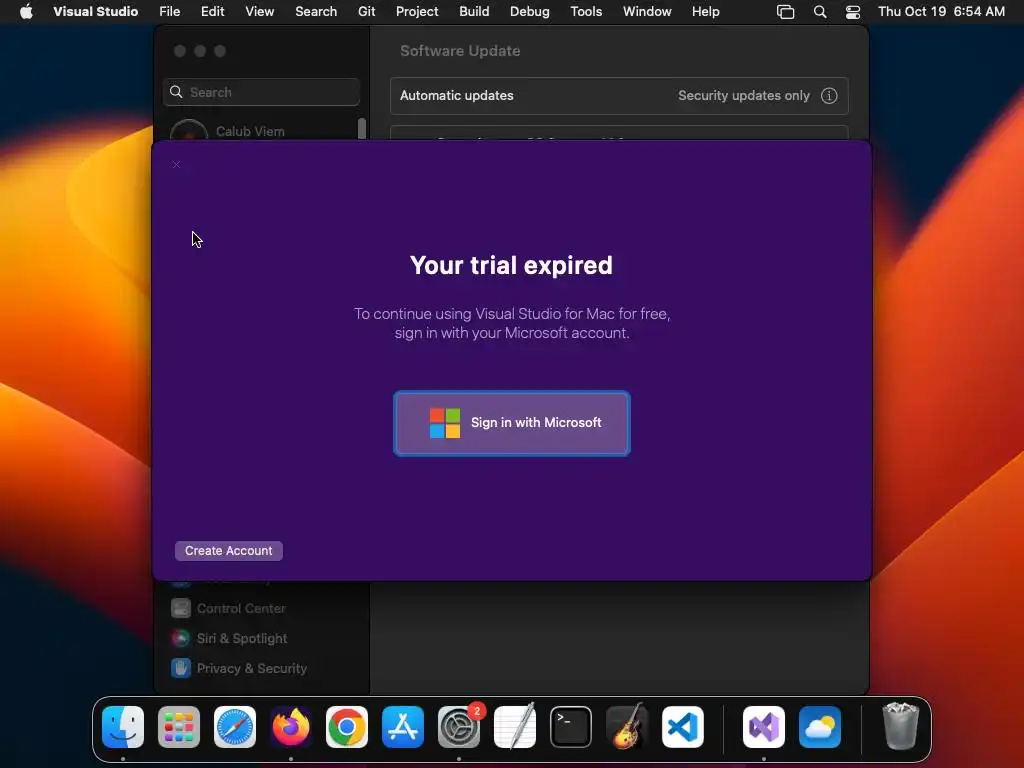
Task: Open TextEdit from the Dock
Action: click(515, 727)
